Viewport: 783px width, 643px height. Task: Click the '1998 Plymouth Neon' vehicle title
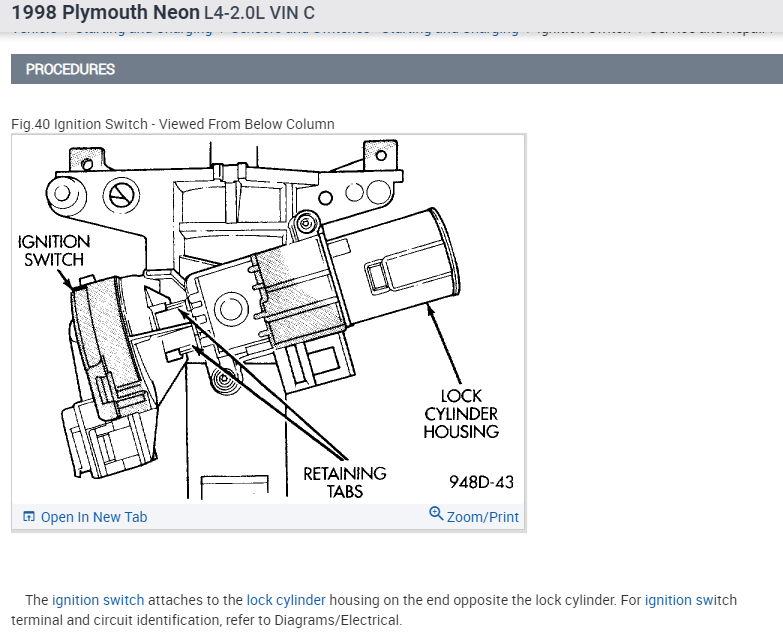pos(105,12)
